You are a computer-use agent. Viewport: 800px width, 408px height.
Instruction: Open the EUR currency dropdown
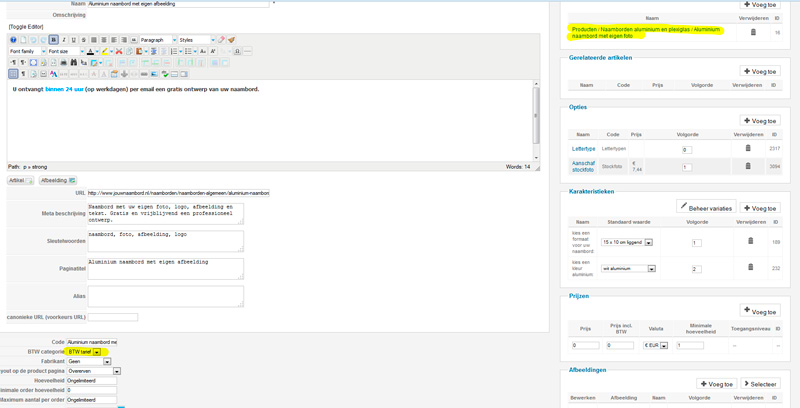(x=656, y=345)
